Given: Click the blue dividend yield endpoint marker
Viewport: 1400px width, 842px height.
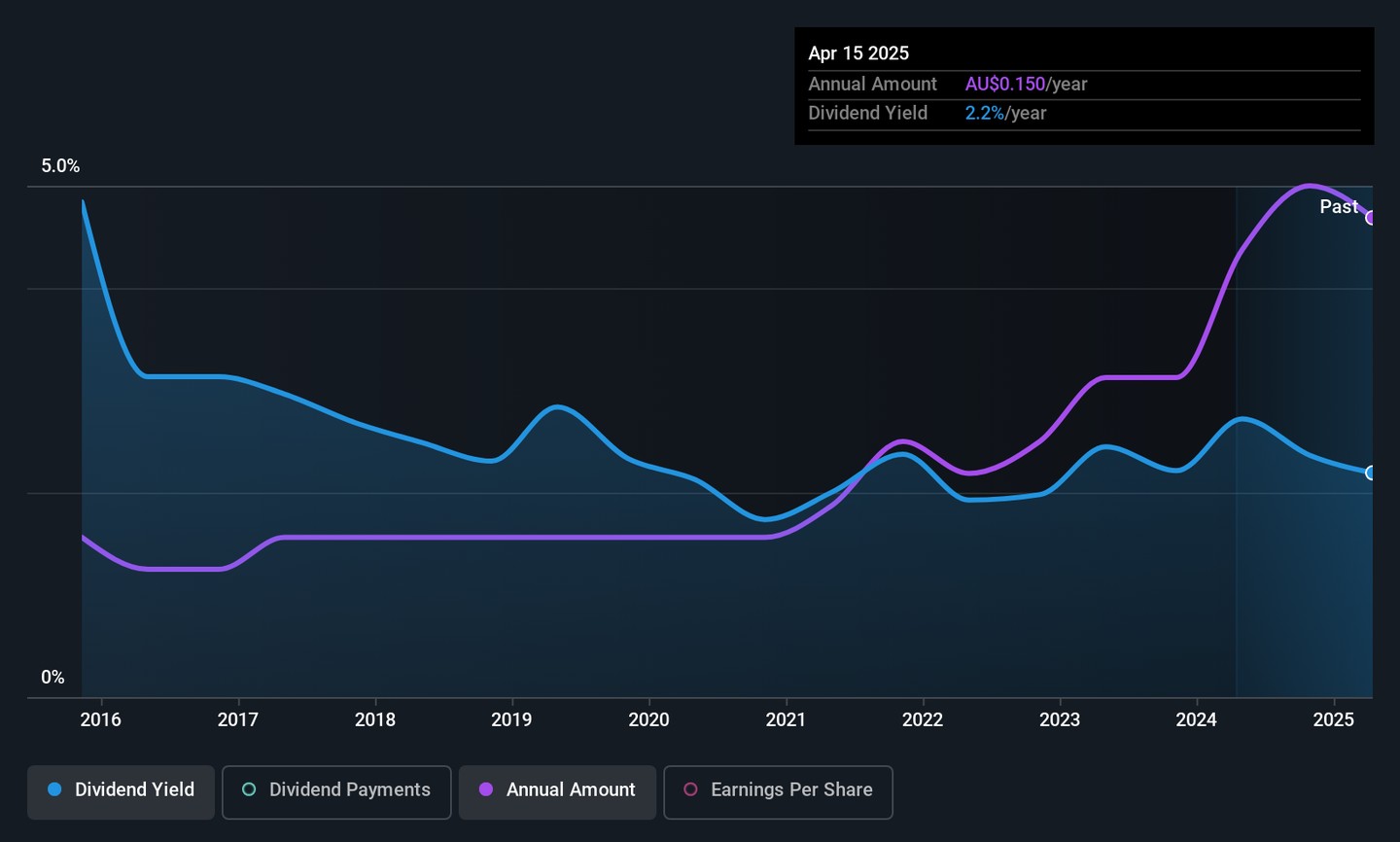Looking at the screenshot, I should coord(1371,474).
